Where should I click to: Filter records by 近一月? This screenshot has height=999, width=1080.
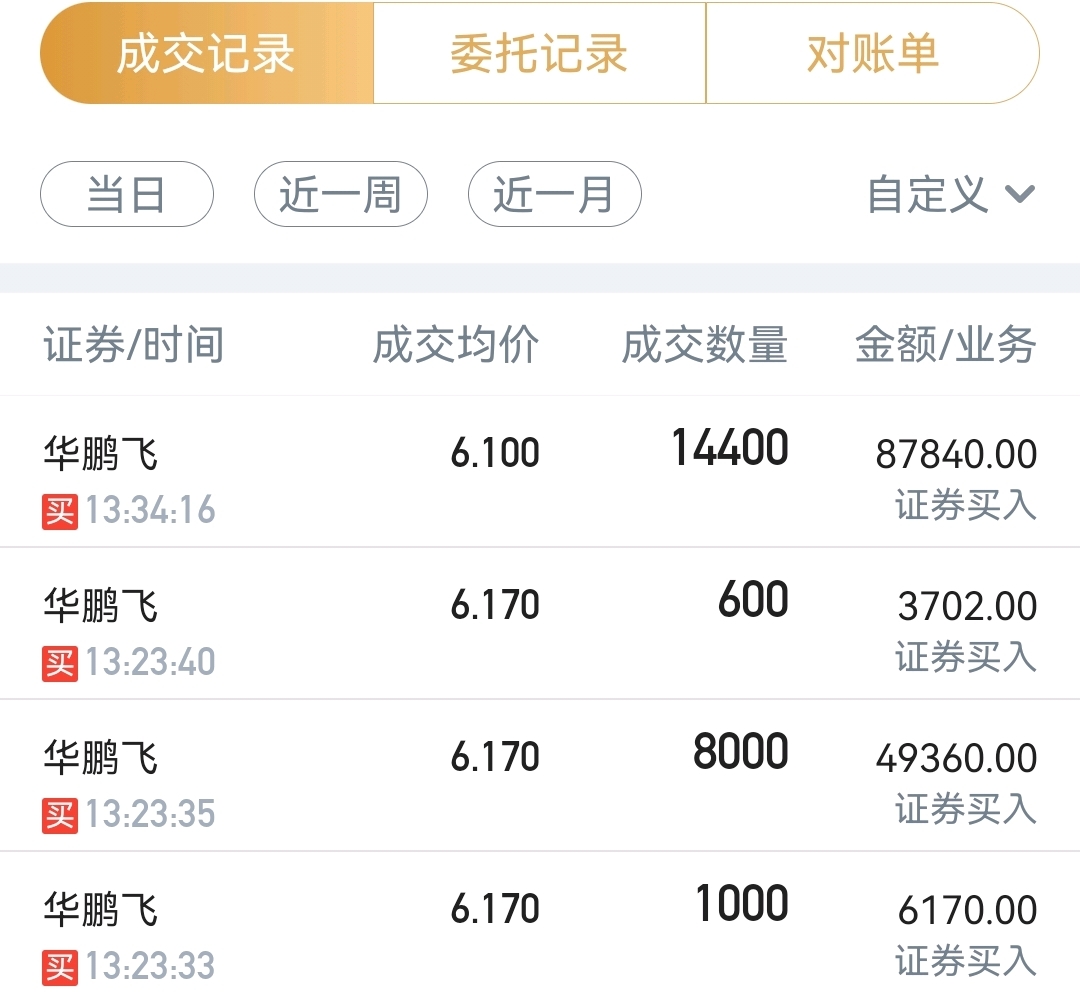(554, 194)
